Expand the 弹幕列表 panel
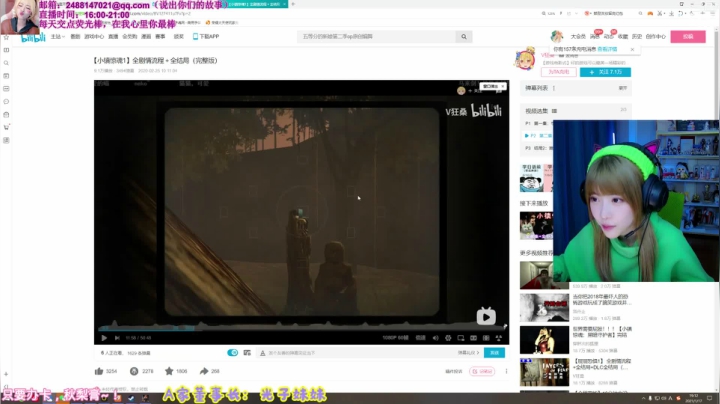Screen dimensions: 720x404 [x=623, y=88]
